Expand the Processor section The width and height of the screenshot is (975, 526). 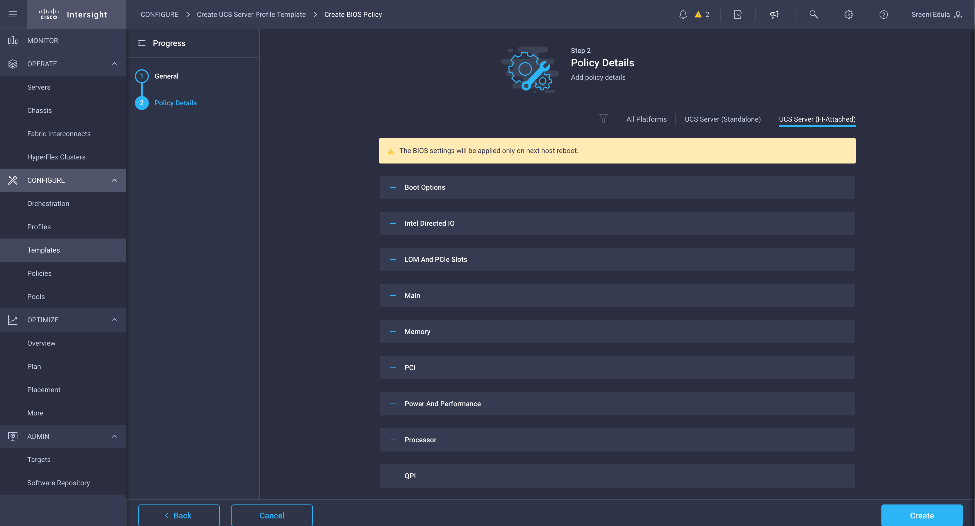(617, 440)
